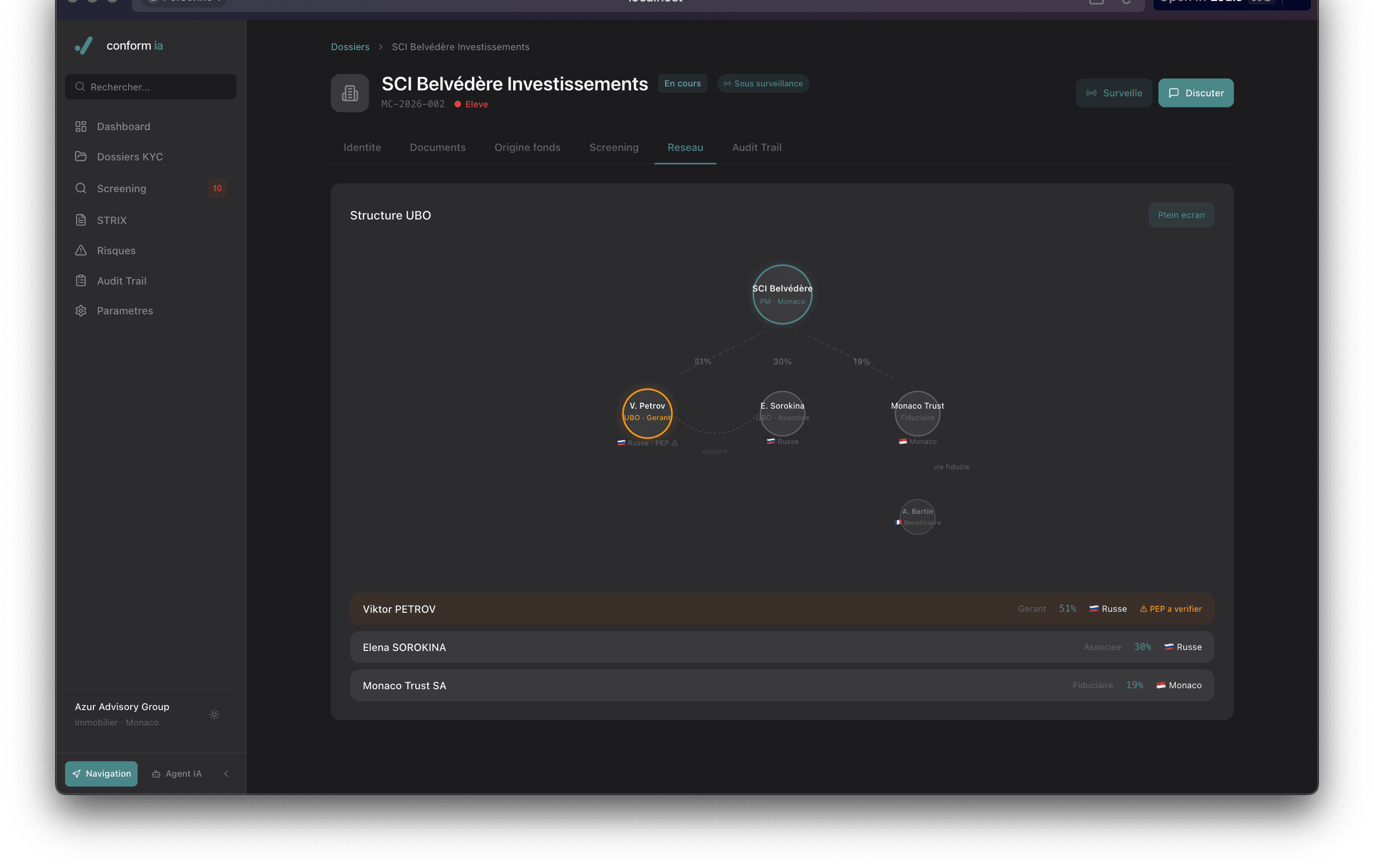The image size is (1374, 868).
Task: Click the conform ia logo icon
Action: (84, 46)
